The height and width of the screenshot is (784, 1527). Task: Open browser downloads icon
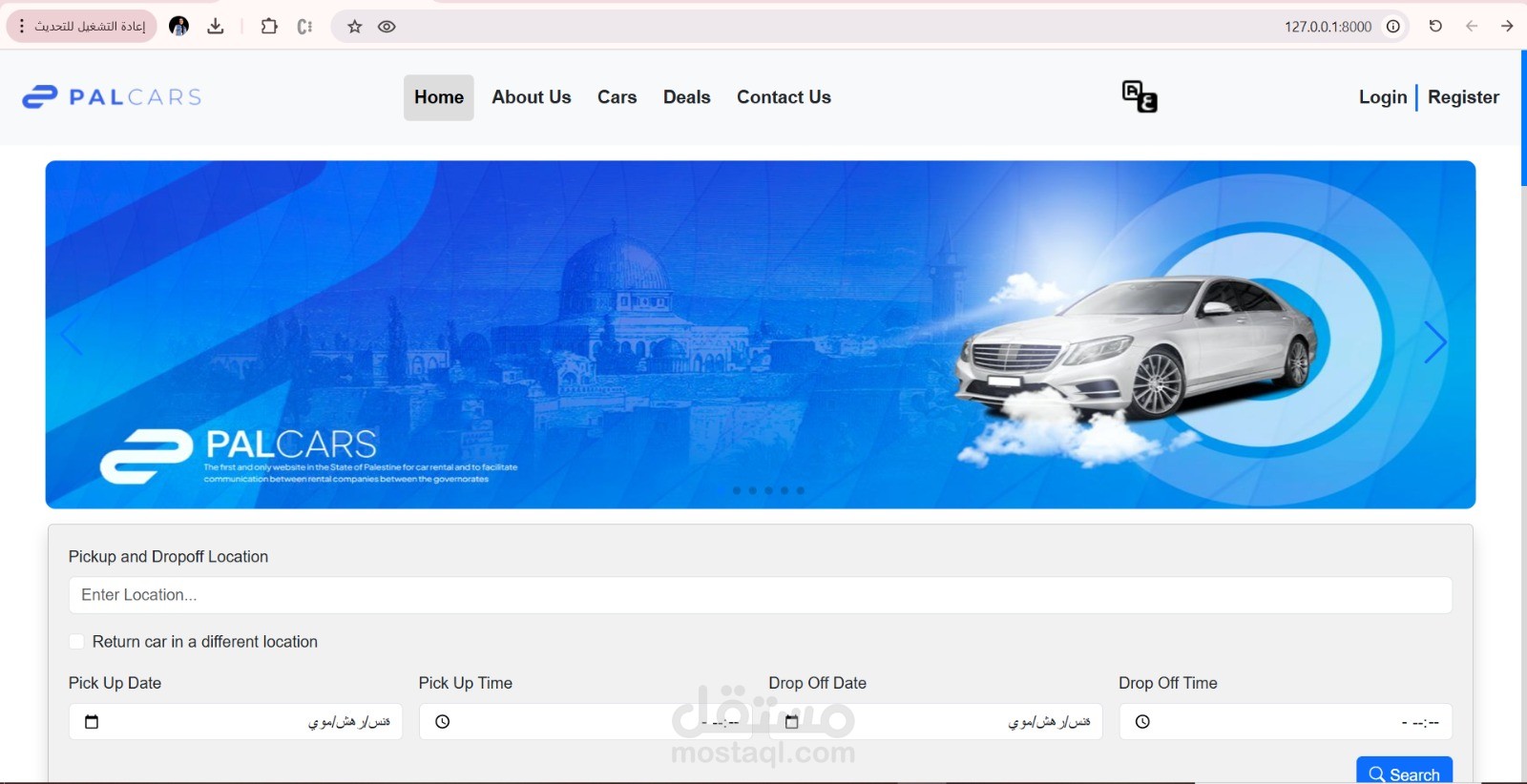click(x=216, y=27)
